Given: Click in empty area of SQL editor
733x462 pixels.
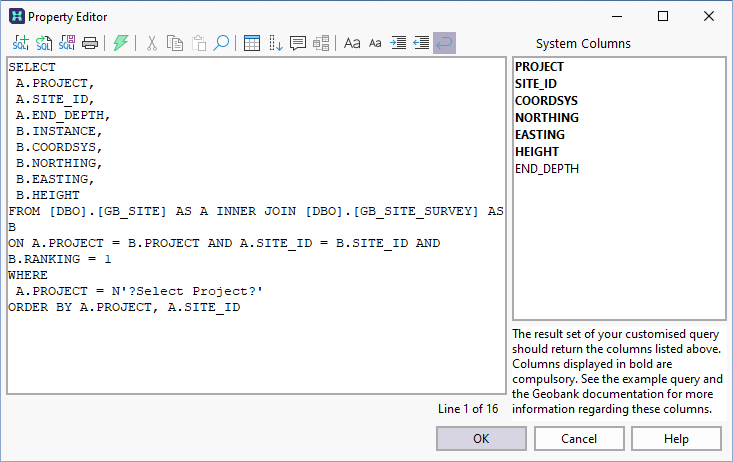Looking at the screenshot, I should pos(256,355).
